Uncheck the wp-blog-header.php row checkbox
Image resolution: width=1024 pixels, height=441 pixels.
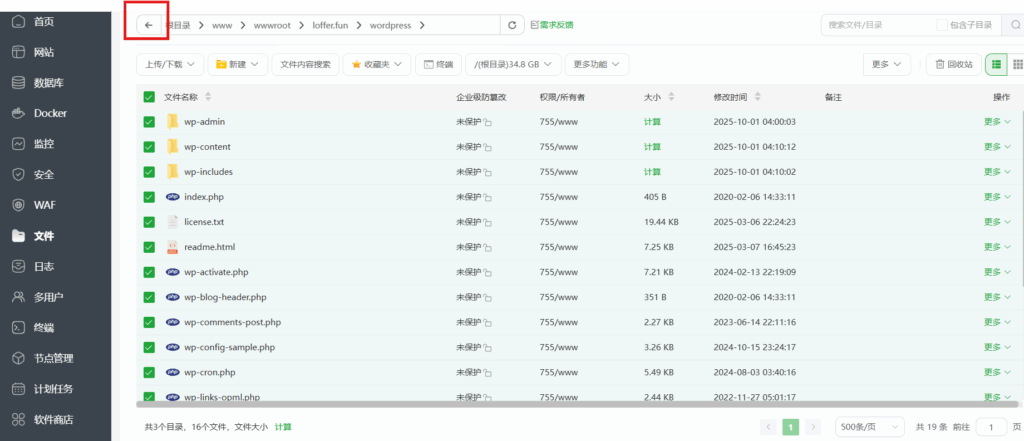[149, 297]
